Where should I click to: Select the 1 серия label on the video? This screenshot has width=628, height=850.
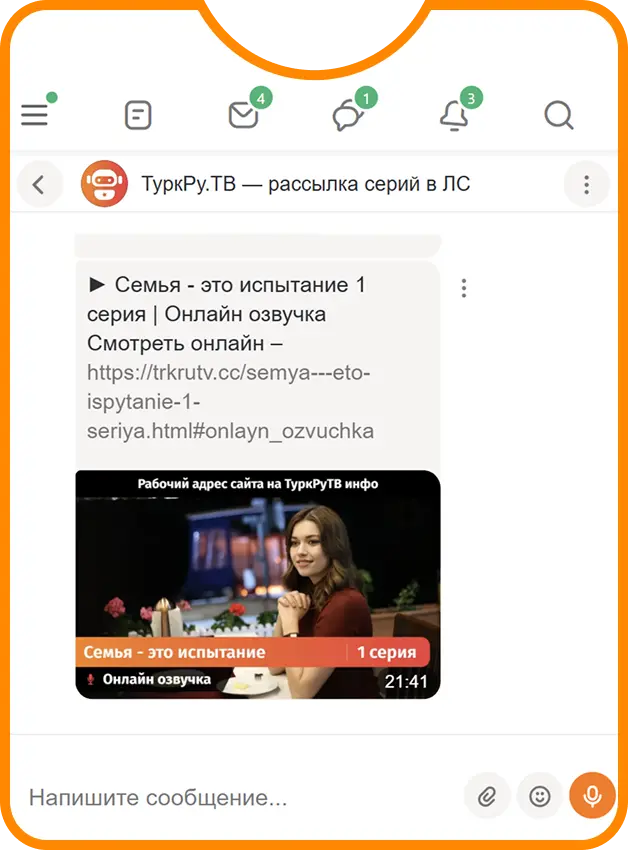387,652
